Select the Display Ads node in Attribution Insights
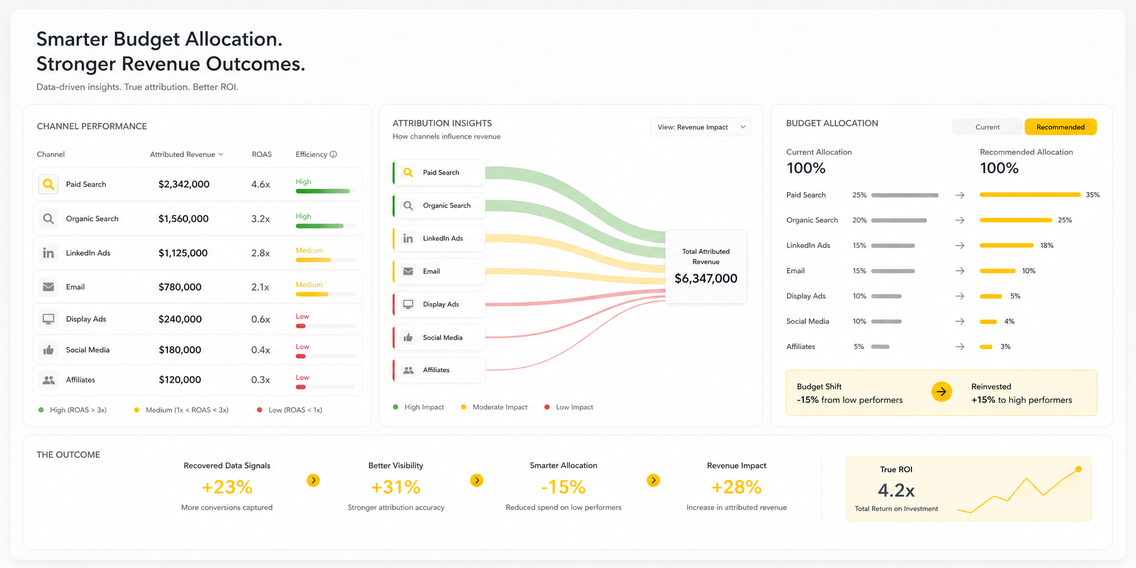 (438, 305)
